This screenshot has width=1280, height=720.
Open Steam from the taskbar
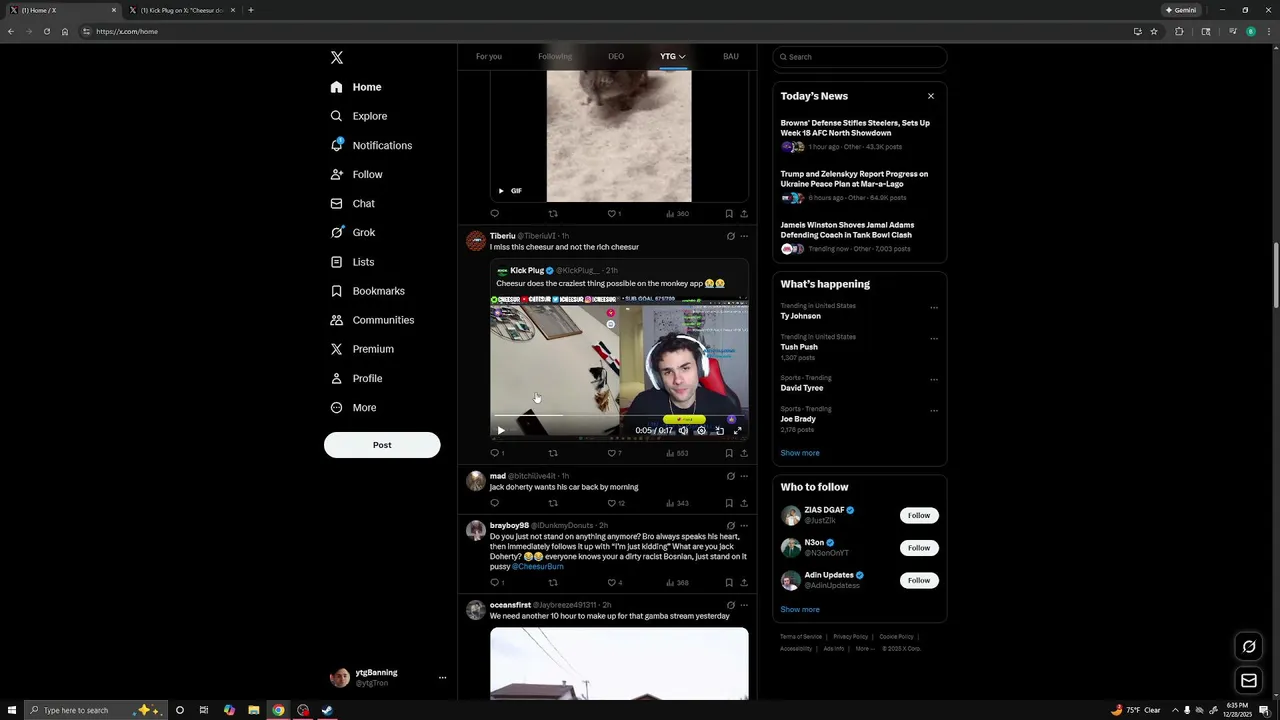click(327, 710)
